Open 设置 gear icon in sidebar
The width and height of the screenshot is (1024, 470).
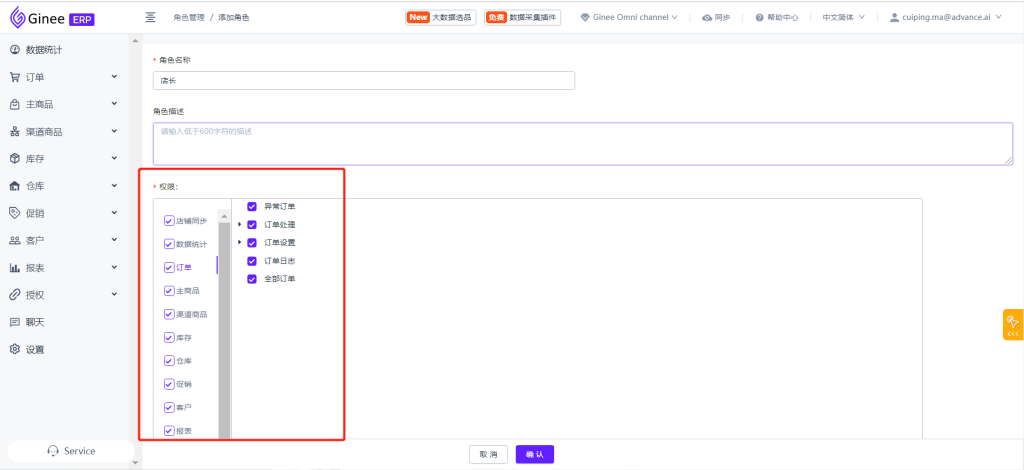15,349
